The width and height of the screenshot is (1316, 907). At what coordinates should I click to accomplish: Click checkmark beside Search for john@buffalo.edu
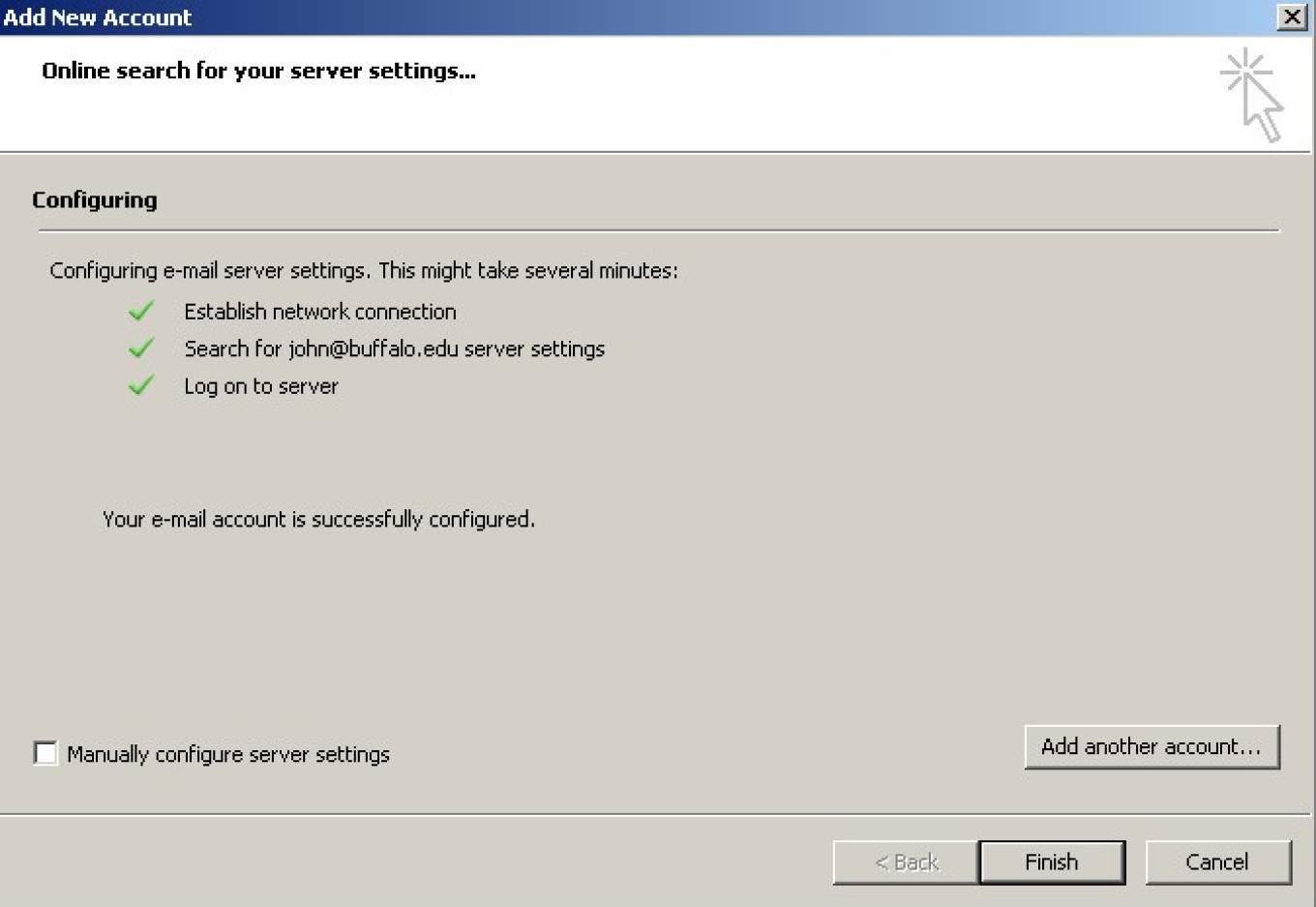point(141,348)
